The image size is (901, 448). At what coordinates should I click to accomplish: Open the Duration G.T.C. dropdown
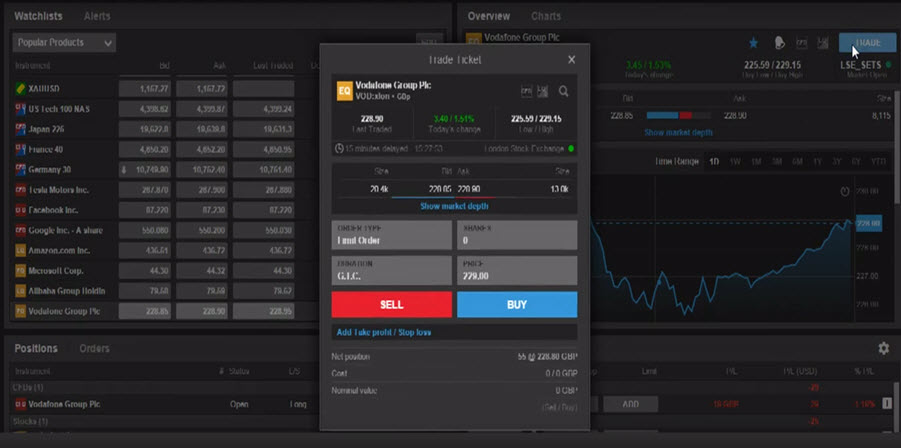click(x=391, y=270)
